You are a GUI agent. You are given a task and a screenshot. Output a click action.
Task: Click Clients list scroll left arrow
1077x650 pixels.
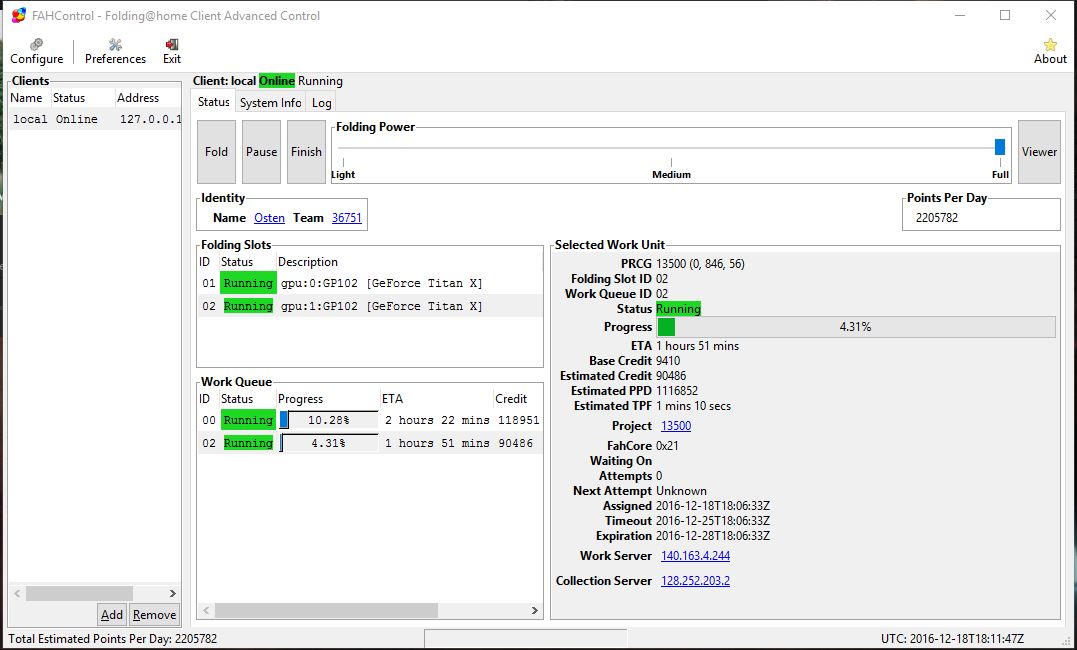pyautogui.click(x=17, y=594)
